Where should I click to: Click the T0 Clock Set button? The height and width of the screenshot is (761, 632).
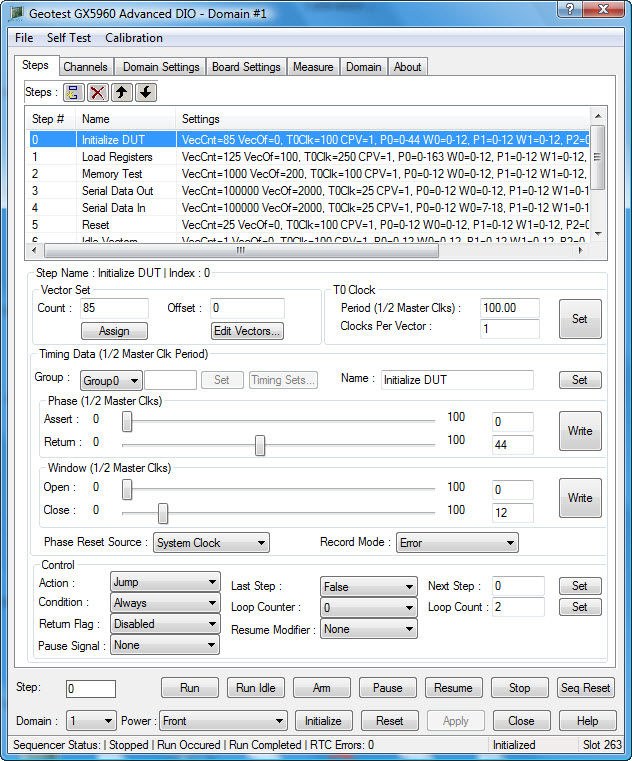point(580,319)
